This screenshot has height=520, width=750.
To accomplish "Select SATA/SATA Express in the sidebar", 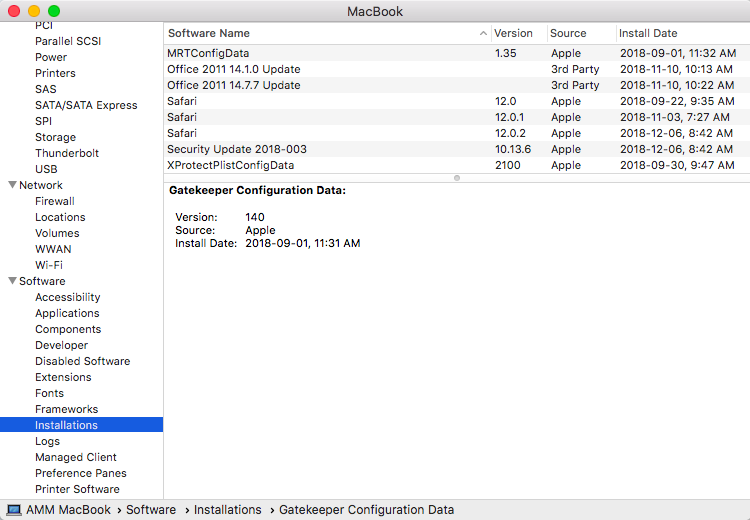I will pos(86,105).
